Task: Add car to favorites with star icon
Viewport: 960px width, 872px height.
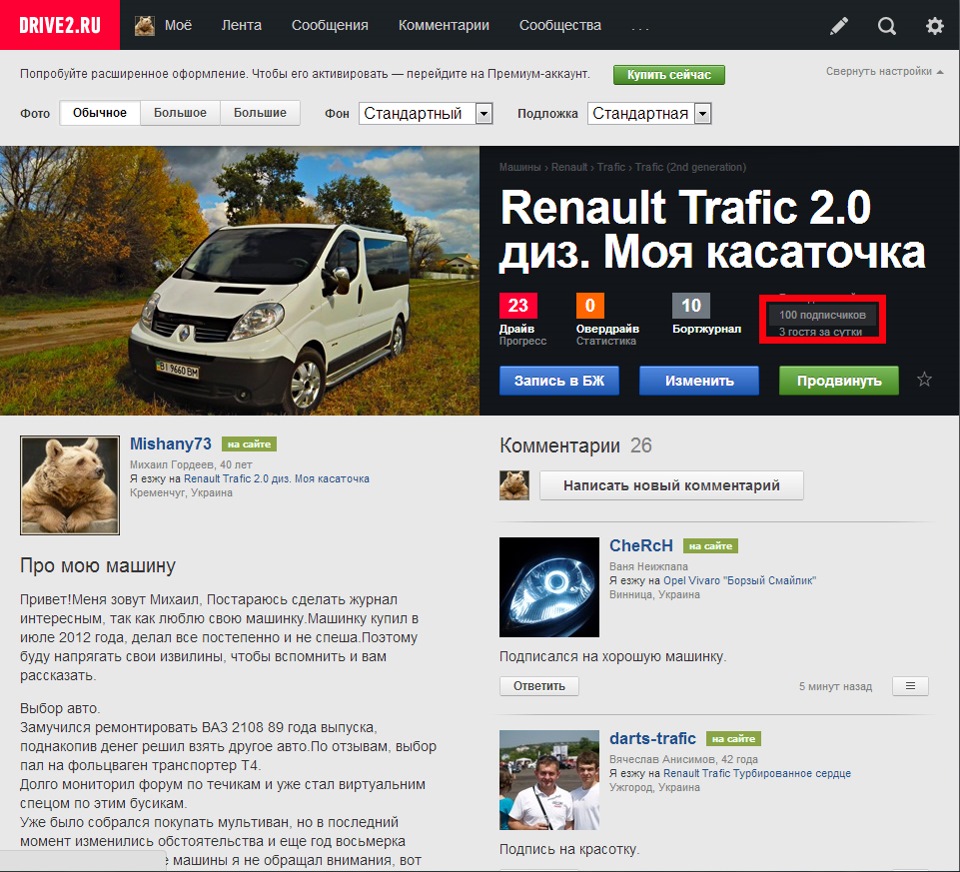Action: [x=924, y=380]
